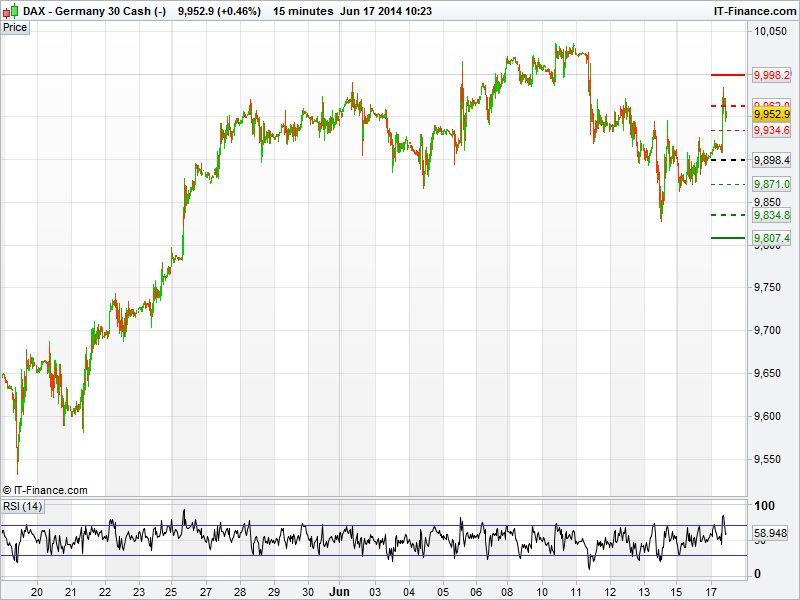This screenshot has height=600, width=800.
Task: Select date 20 on the time axis
Action: (37, 590)
